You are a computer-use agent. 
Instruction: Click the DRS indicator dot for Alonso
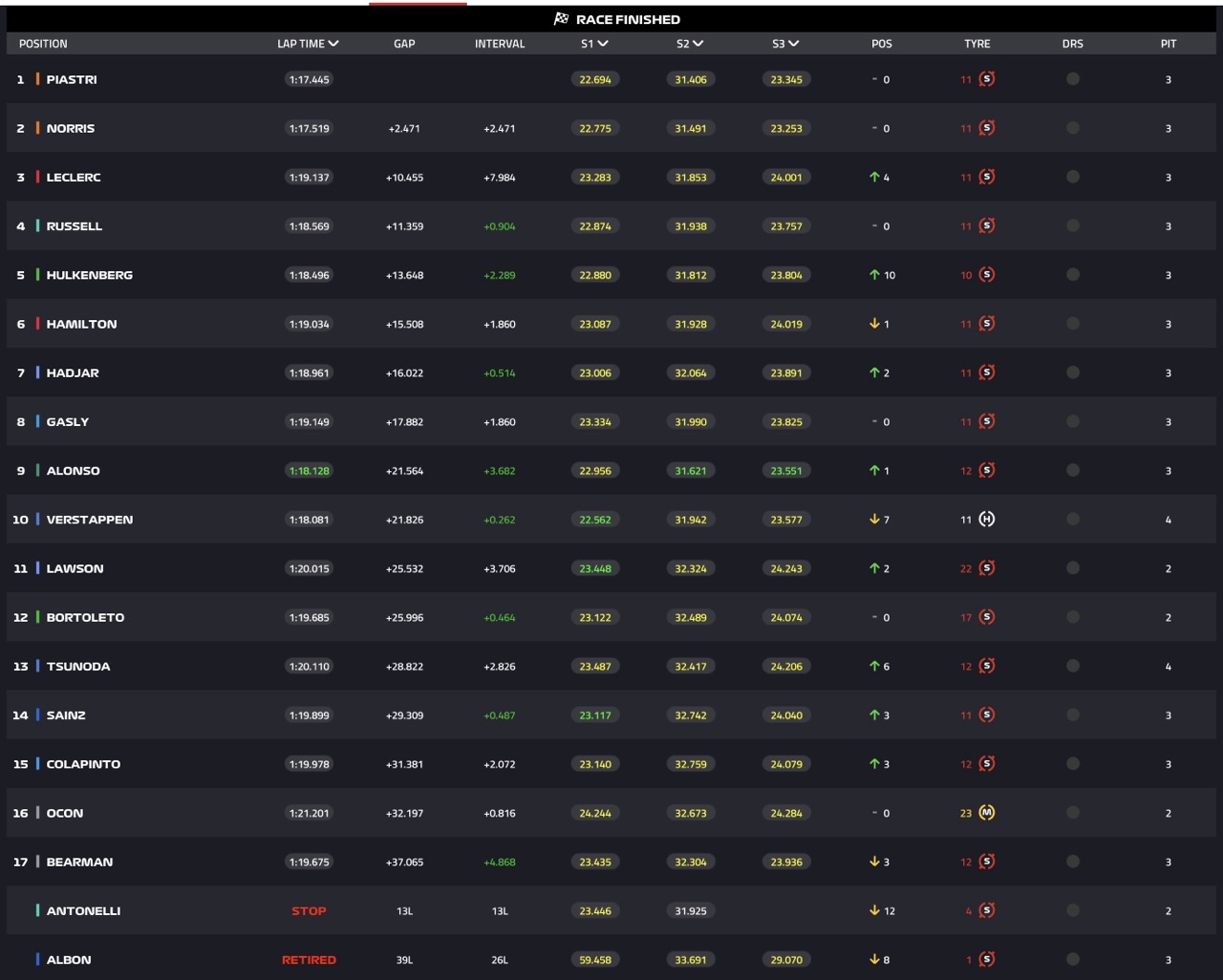1073,470
